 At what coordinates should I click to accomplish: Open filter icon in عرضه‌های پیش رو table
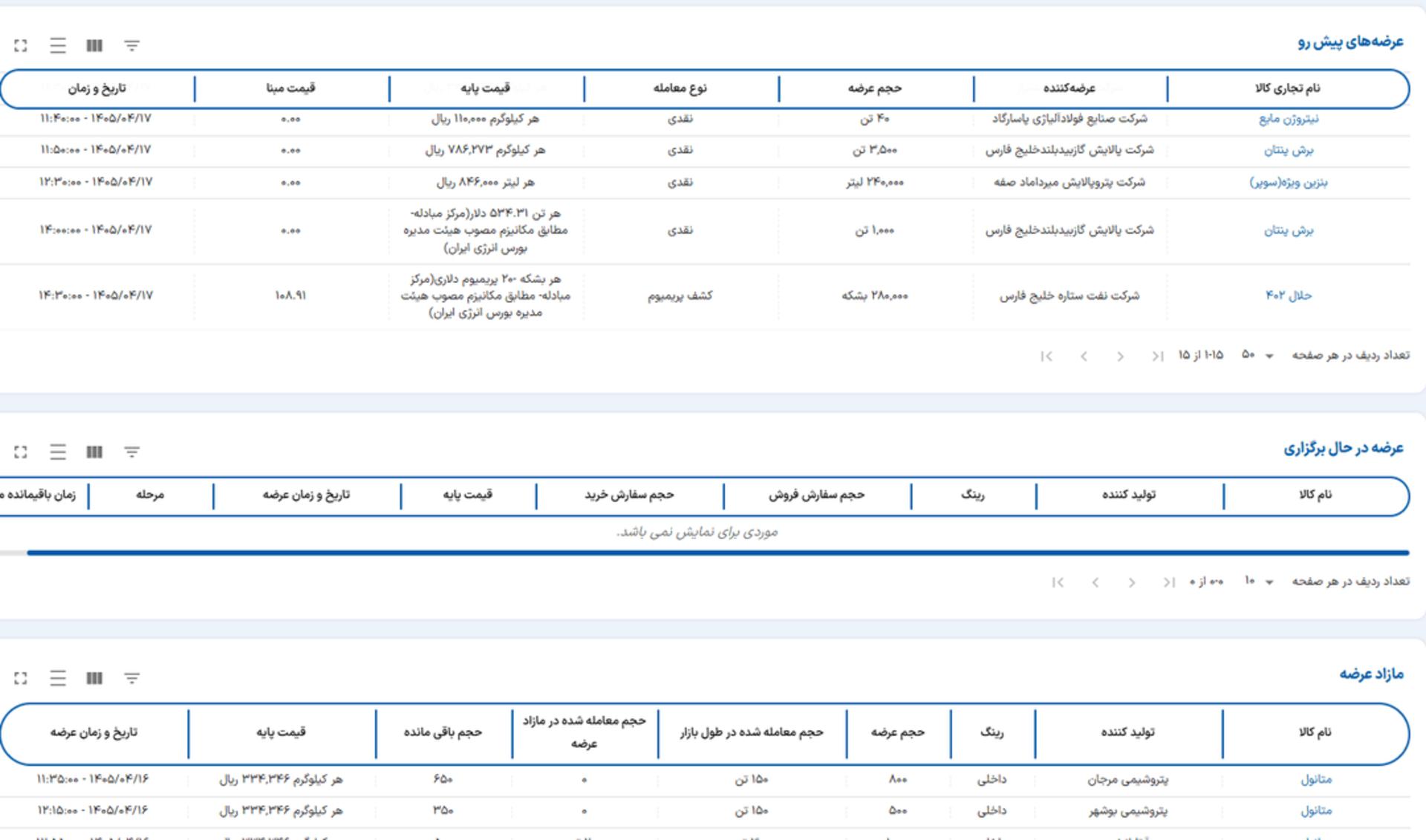131,46
